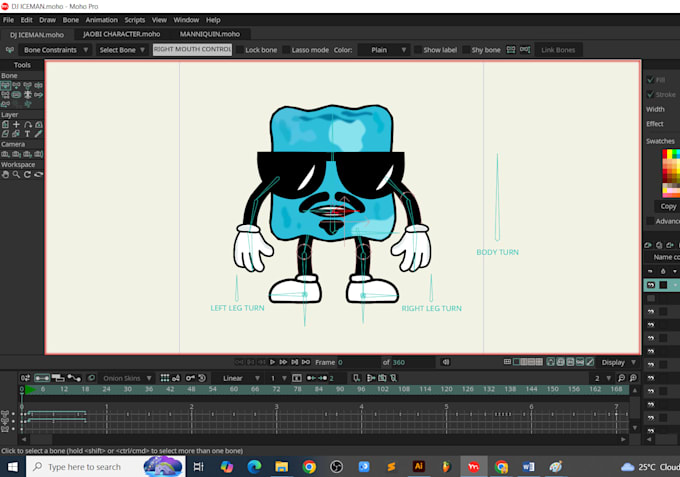Click the new layer icon in Layers panel
The width and height of the screenshot is (680, 477).
pyautogui.click(x=648, y=245)
